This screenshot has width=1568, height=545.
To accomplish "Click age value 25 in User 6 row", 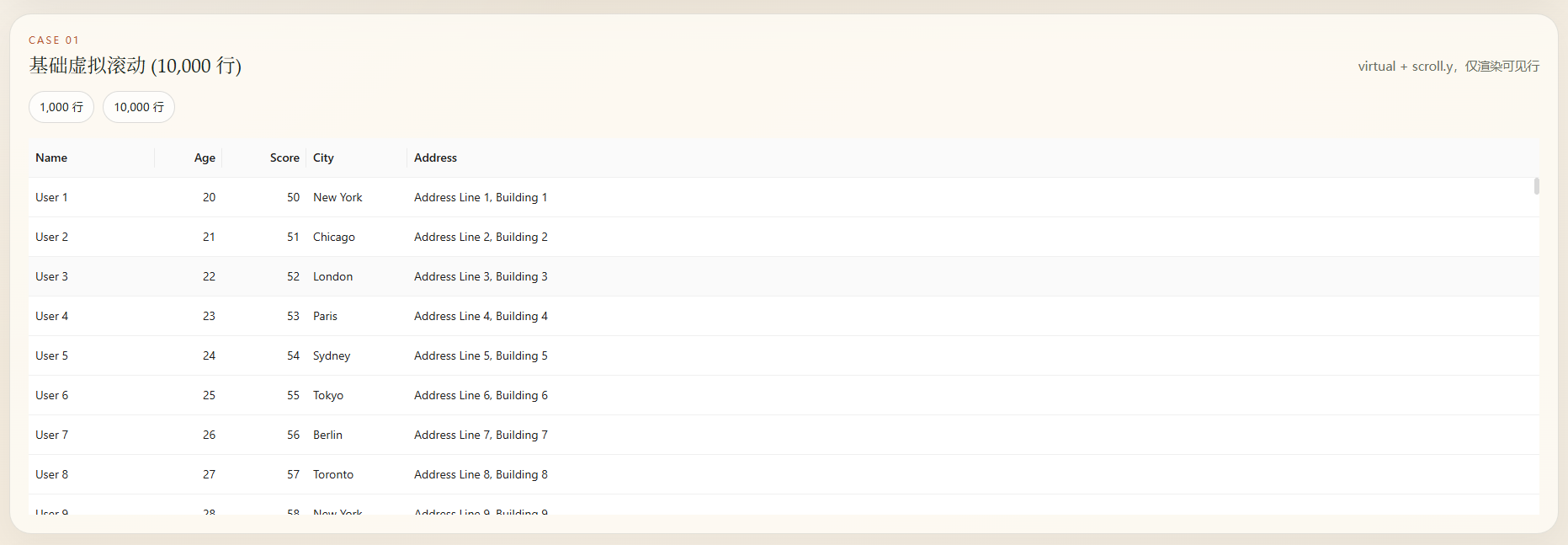I will click(189, 395).
